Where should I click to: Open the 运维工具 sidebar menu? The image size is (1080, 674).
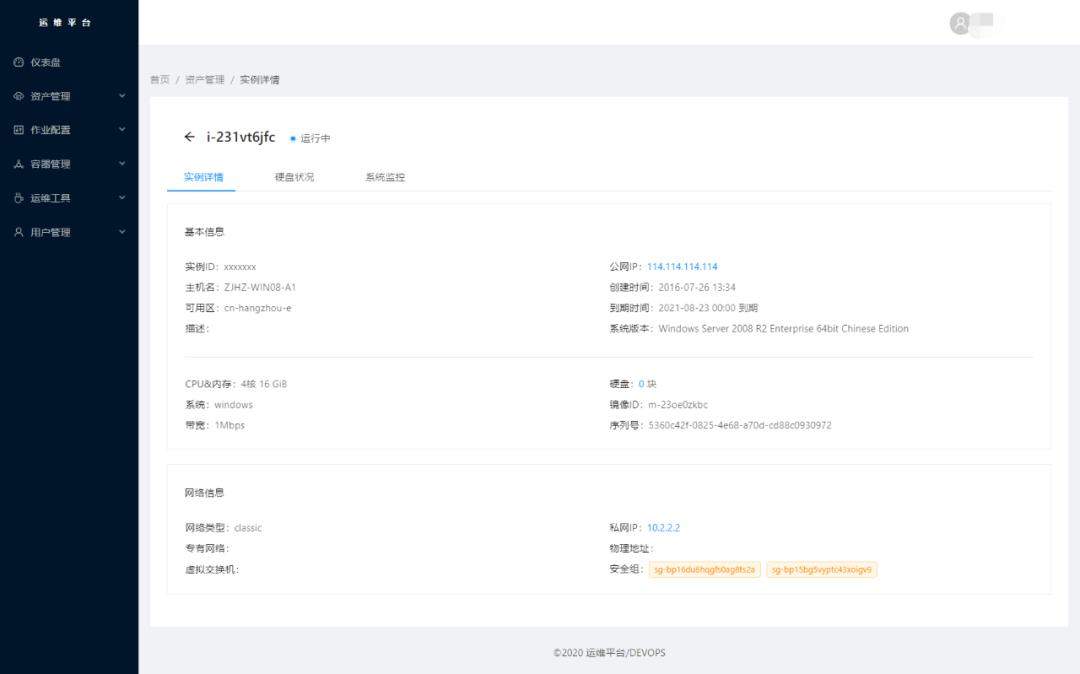pyautogui.click(x=69, y=198)
